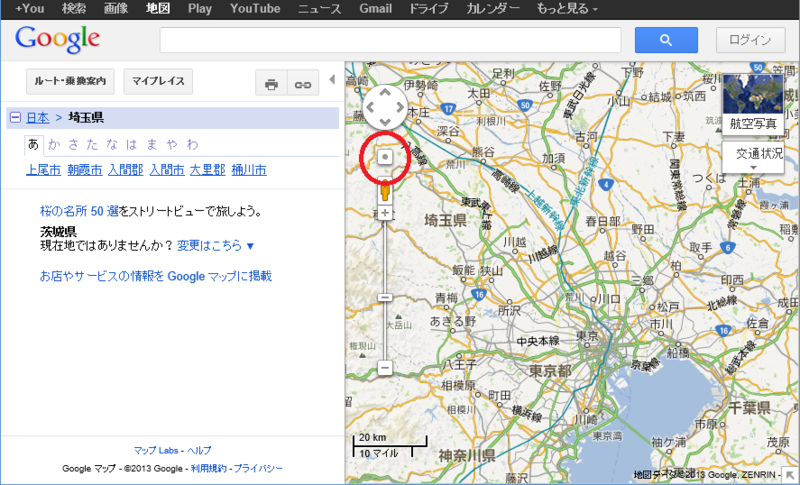This screenshot has width=800, height=485.
Task: Pan map left with the arrow
Action: 370,108
